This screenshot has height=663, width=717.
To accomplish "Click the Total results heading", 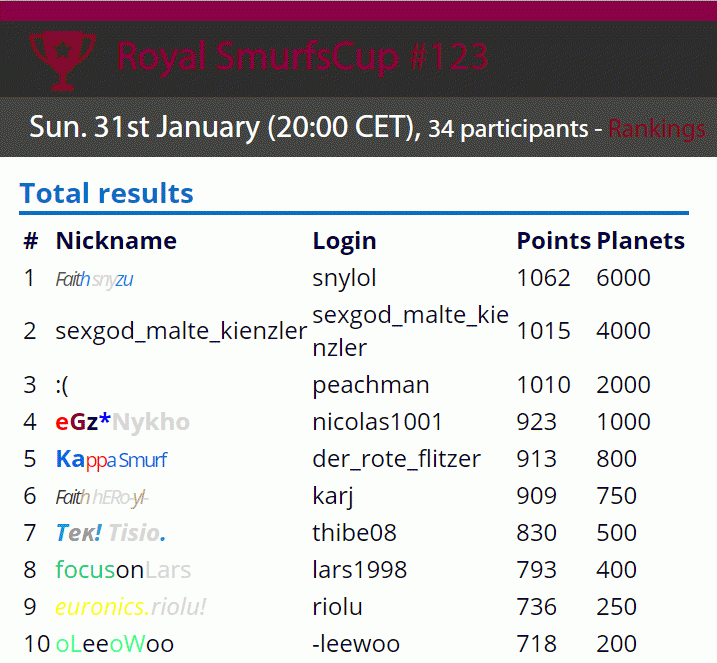I will (107, 193).
